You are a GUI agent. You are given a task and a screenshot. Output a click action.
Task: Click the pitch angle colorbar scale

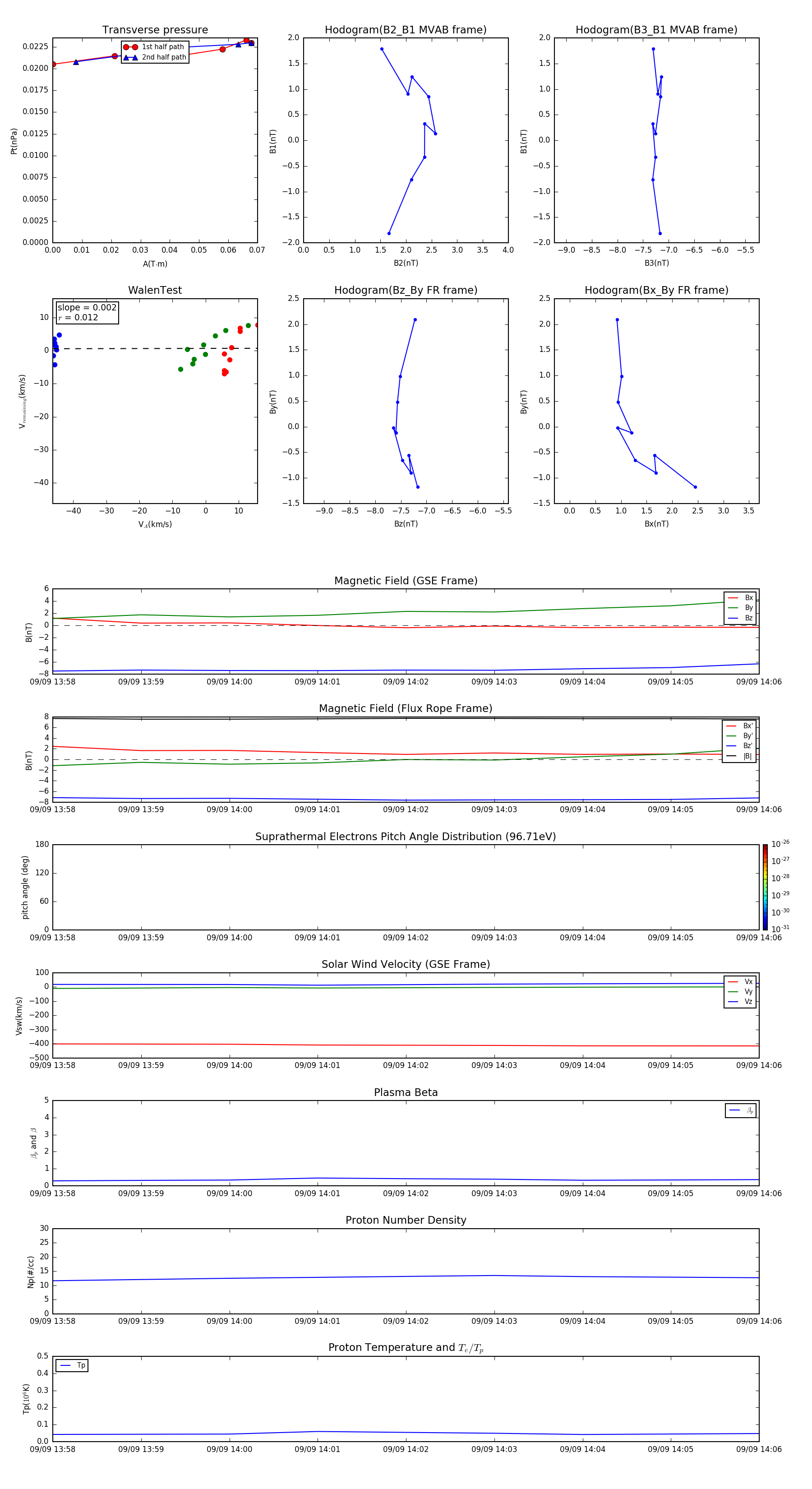(x=765, y=887)
